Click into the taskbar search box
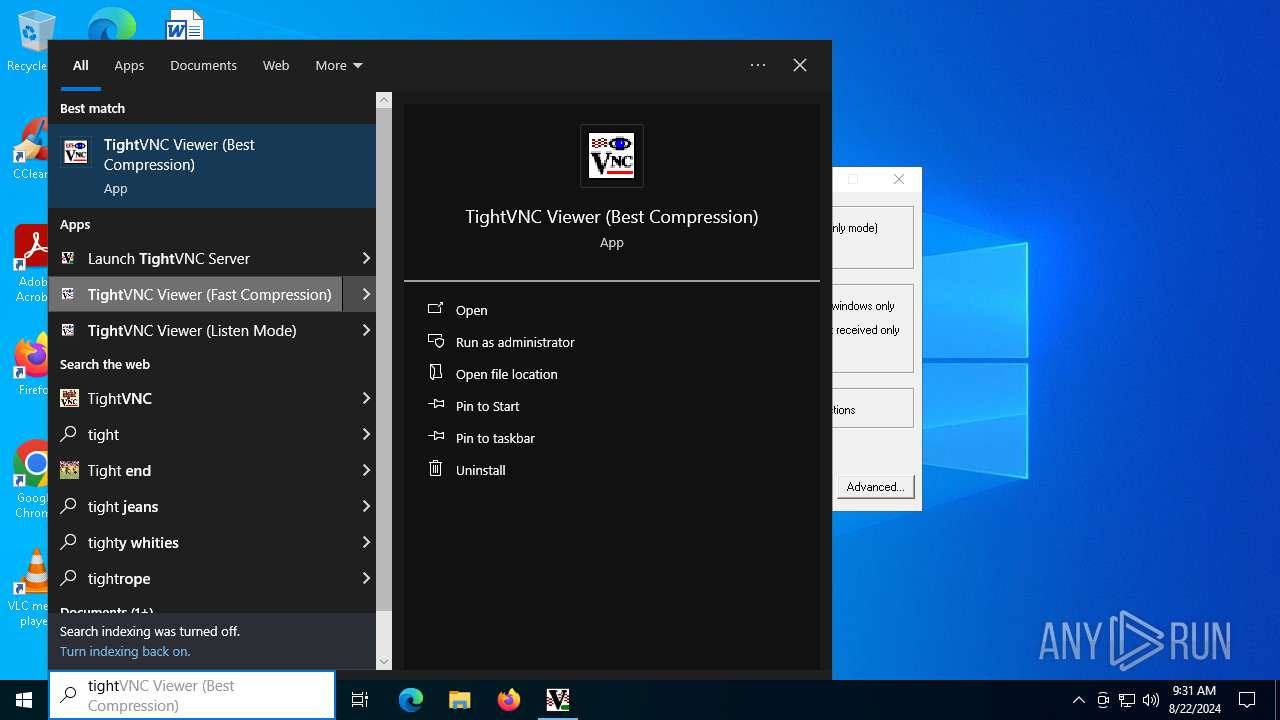 (192, 695)
